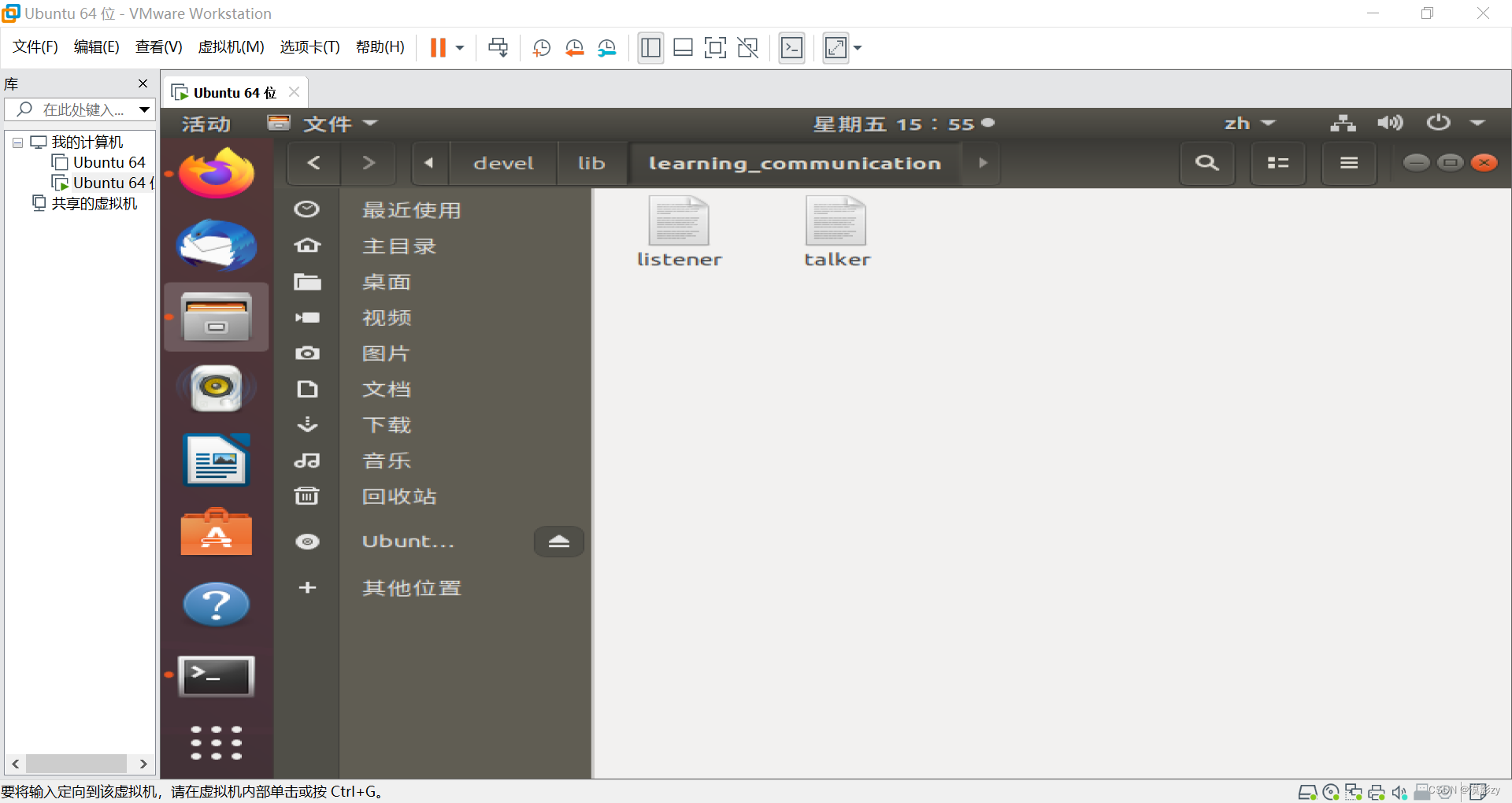The height and width of the screenshot is (803, 1512).
Task: Open the clock and calendar panel
Action: [903, 124]
